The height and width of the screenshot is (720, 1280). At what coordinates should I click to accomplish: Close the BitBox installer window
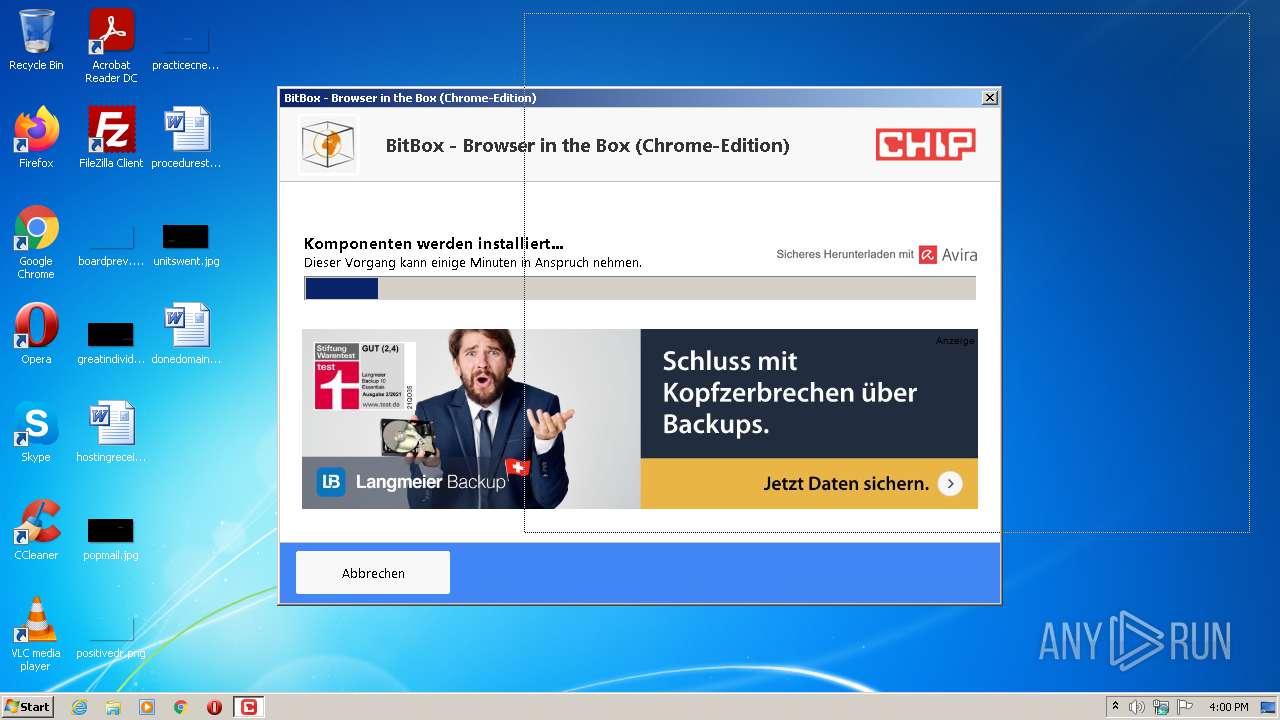coord(990,97)
